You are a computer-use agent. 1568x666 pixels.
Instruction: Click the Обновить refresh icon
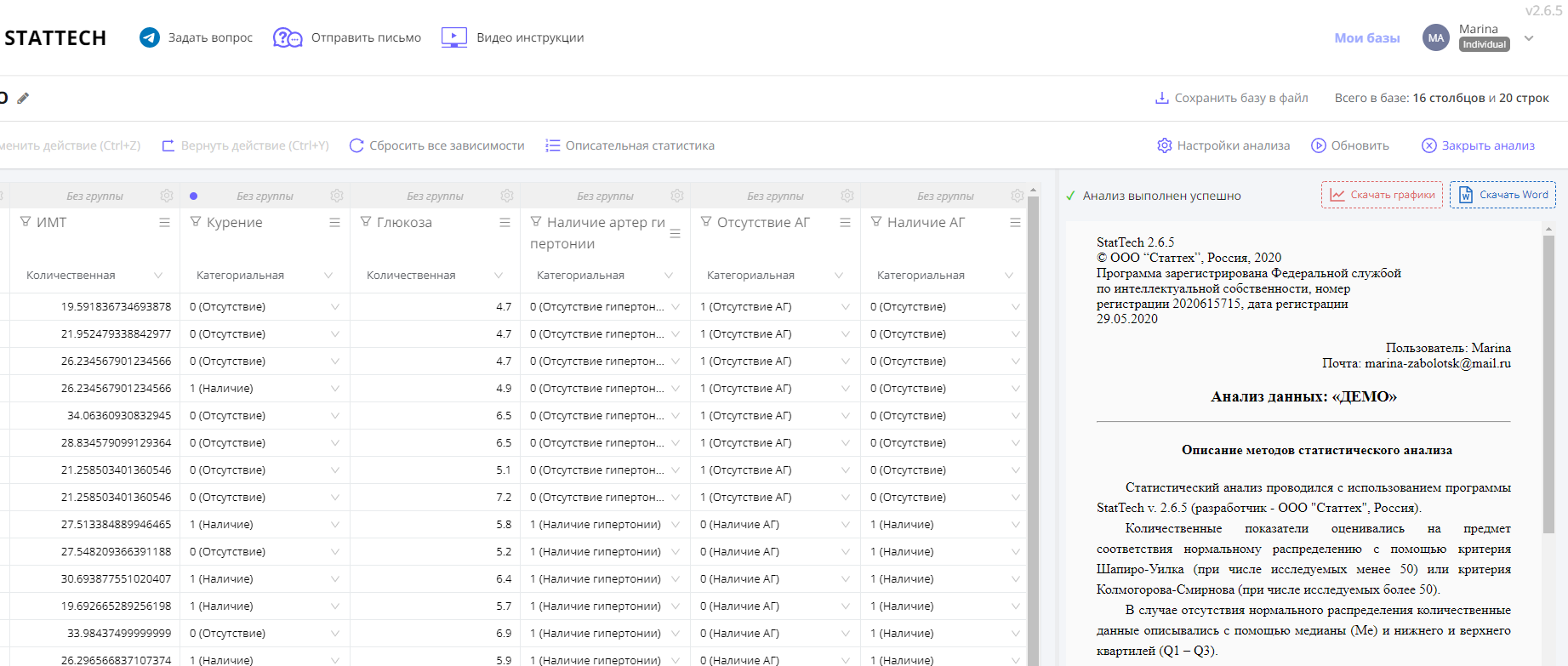tap(1319, 145)
